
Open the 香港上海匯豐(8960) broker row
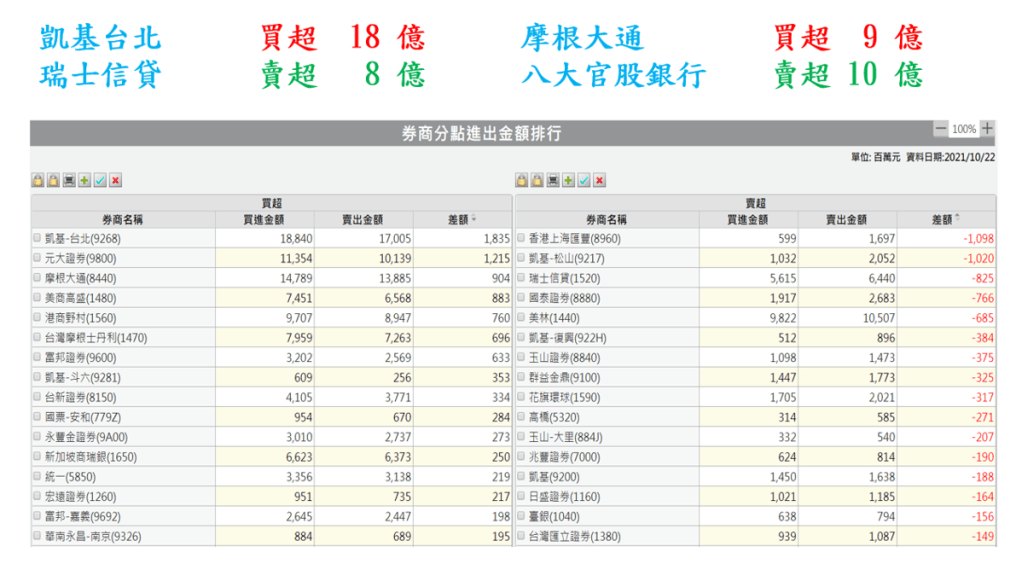574,239
